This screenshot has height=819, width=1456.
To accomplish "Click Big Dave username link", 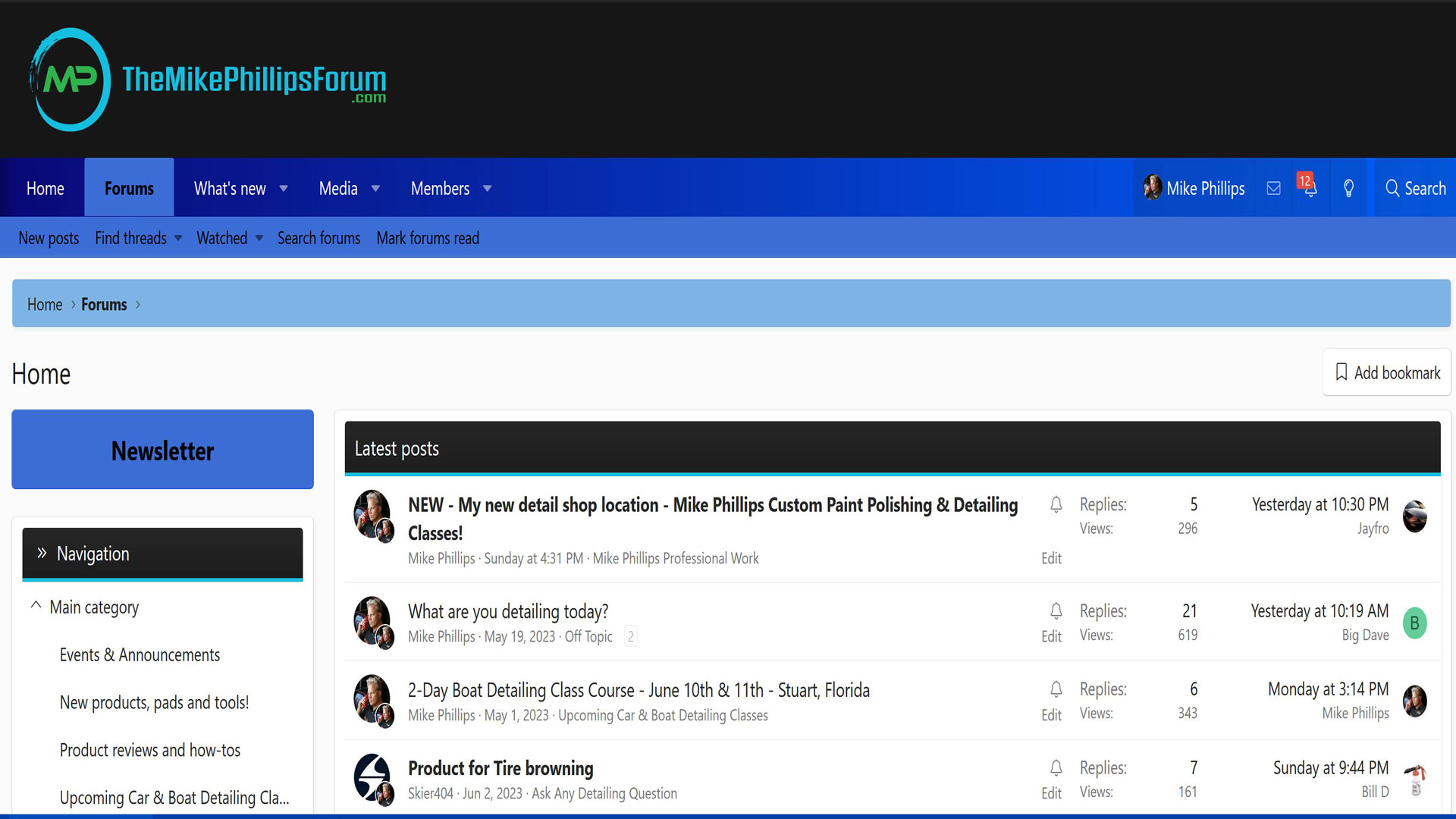I will pyautogui.click(x=1365, y=635).
